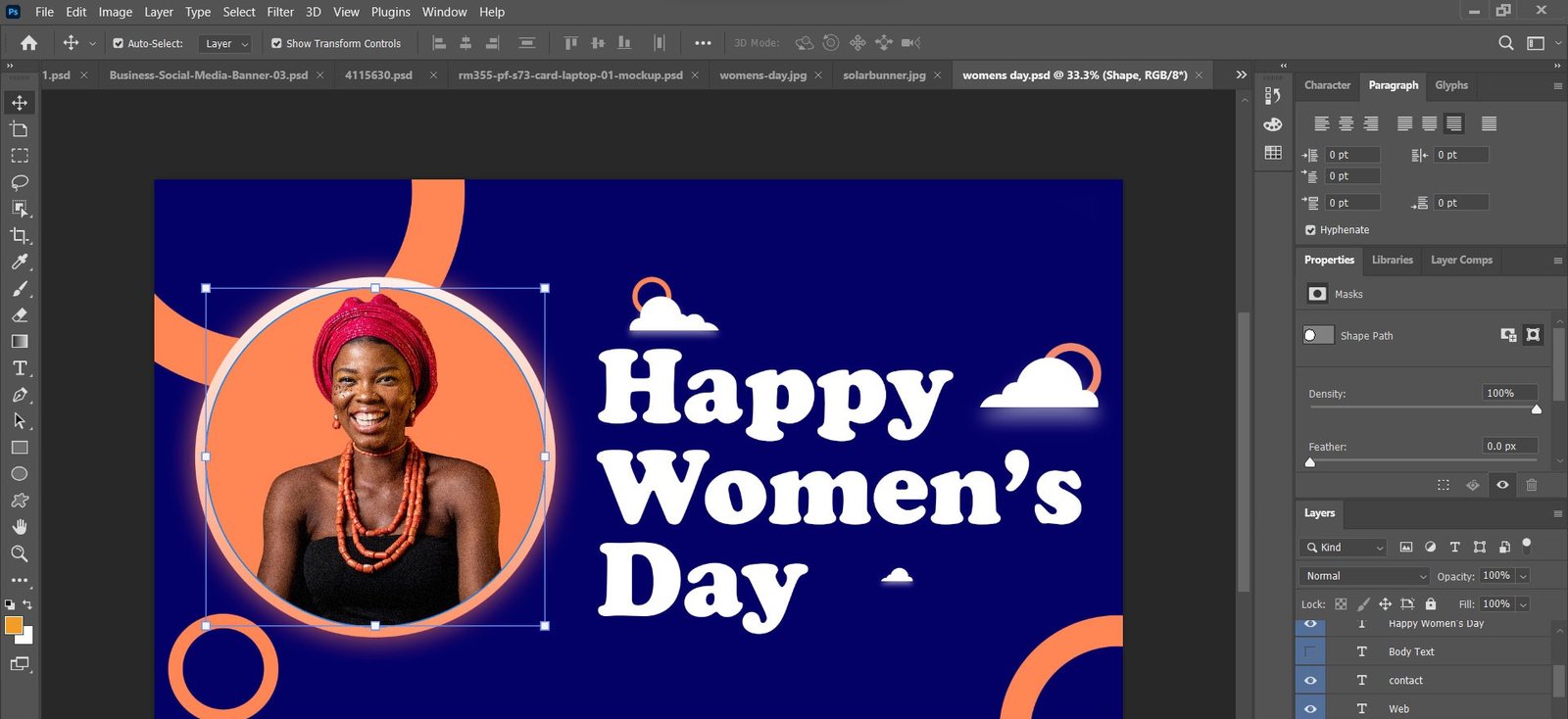Toggle mask visibility eye in Properties
This screenshot has width=1568, height=719.
[x=1502, y=485]
